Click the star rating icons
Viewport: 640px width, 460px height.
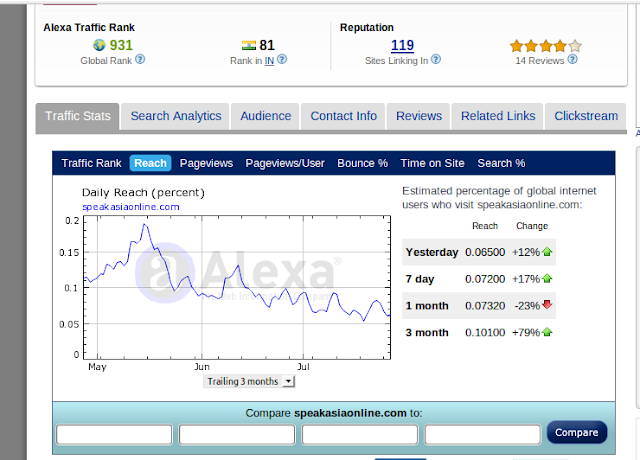(x=546, y=46)
